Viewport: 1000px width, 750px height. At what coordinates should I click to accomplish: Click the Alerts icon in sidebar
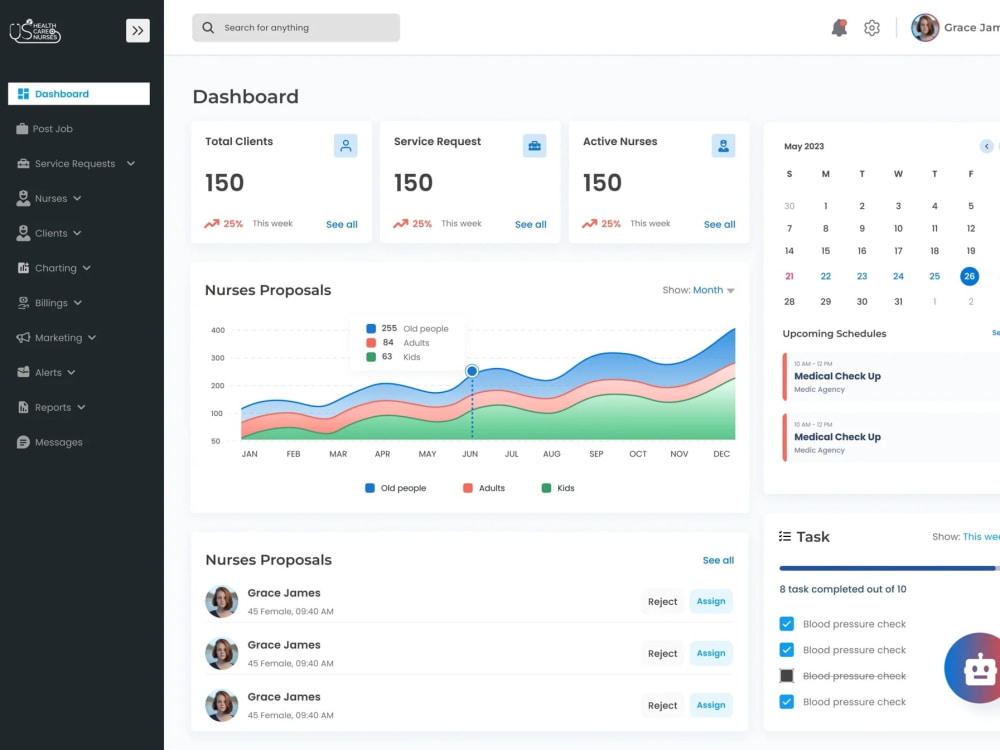[x=24, y=372]
